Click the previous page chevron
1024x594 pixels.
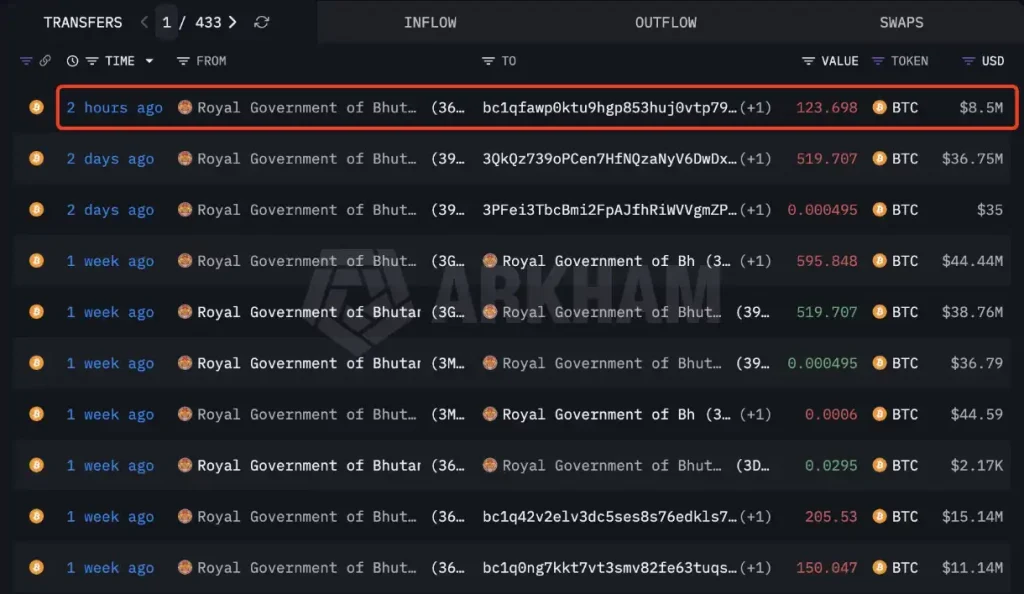pos(144,21)
